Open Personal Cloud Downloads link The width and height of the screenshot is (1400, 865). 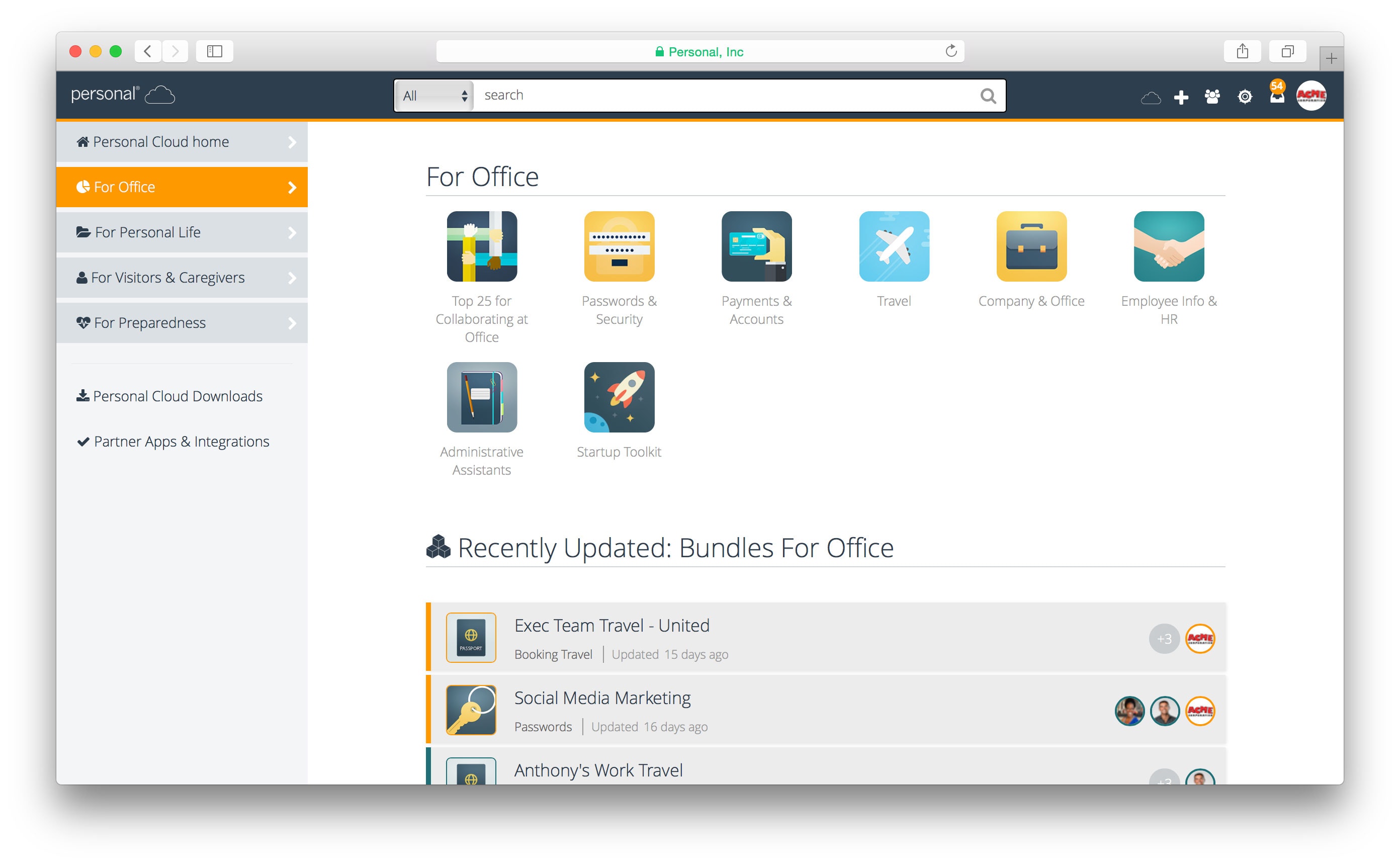178,396
